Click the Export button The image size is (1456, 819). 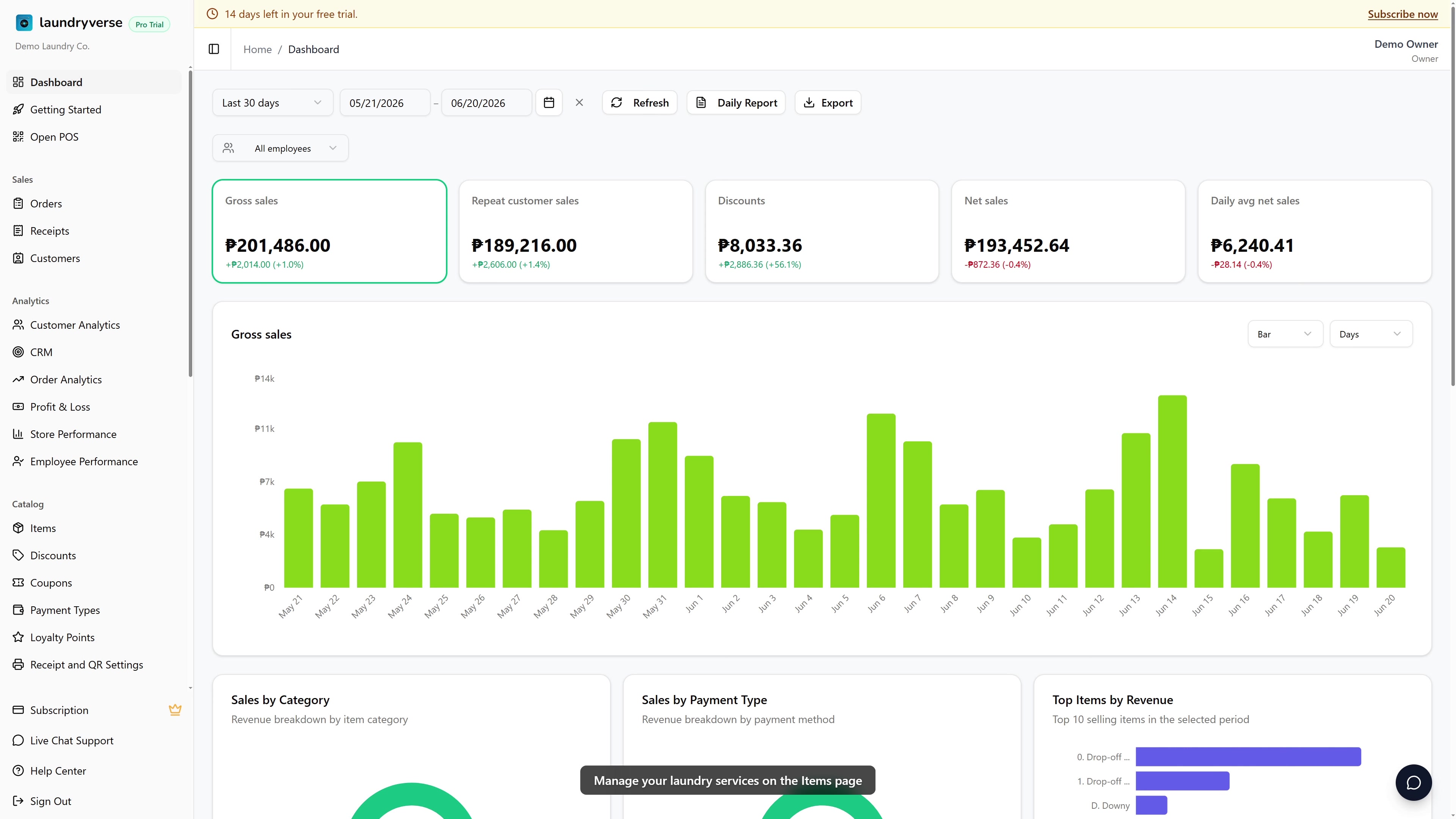tap(828, 102)
